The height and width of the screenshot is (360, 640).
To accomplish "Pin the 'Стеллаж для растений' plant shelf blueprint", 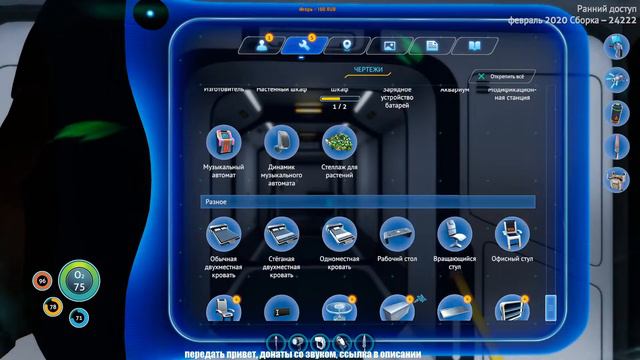I will (339, 142).
